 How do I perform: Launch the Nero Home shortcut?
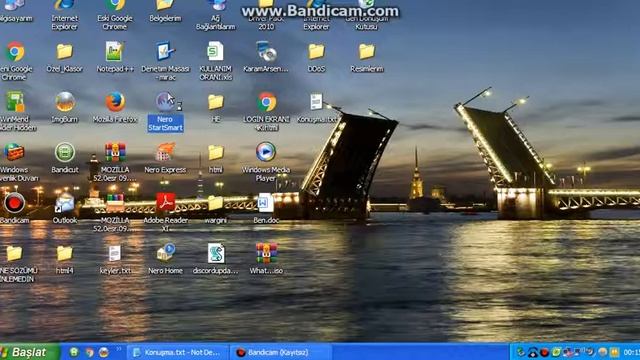(x=165, y=259)
